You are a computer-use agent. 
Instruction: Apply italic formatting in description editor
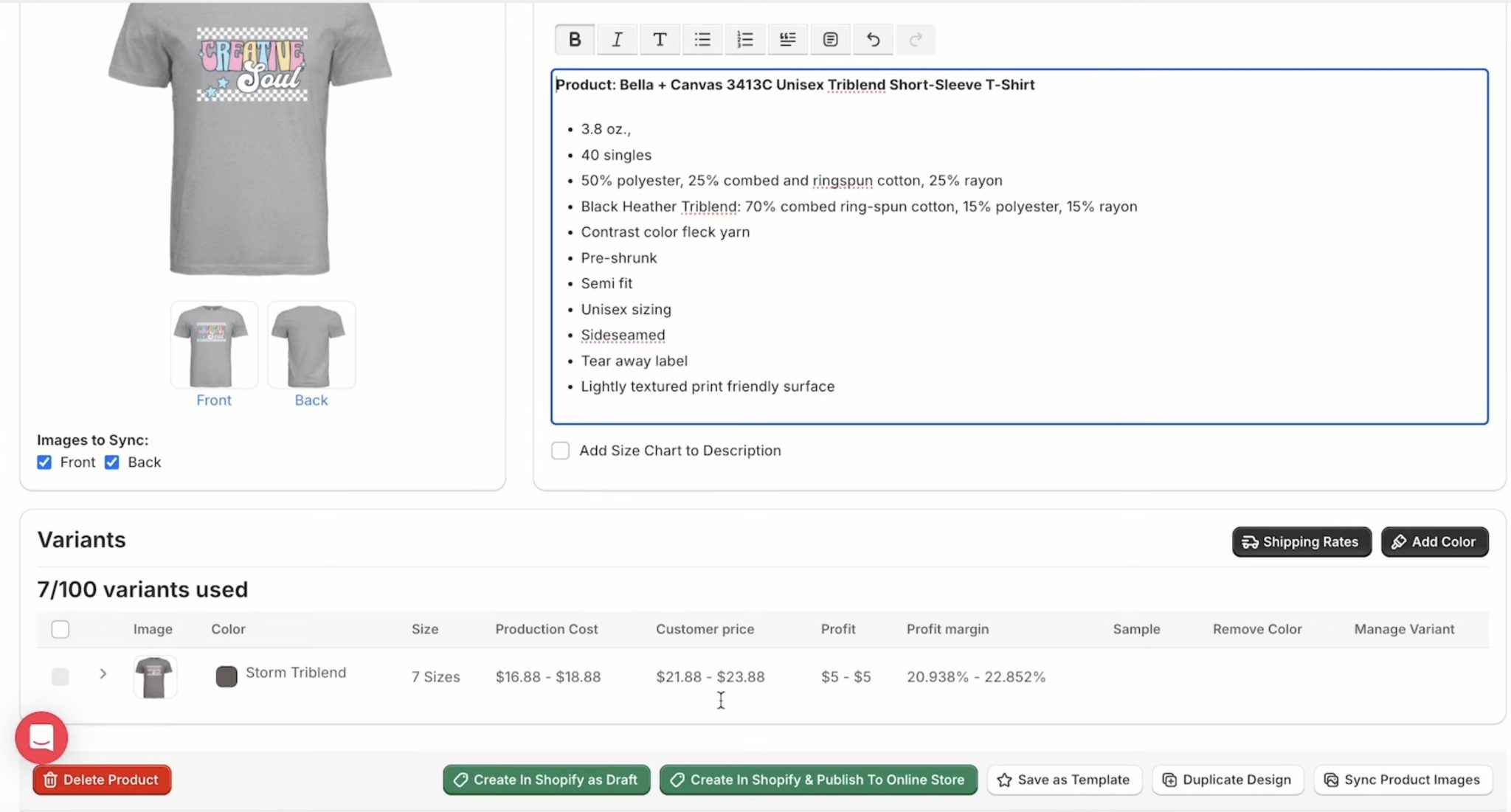[617, 39]
